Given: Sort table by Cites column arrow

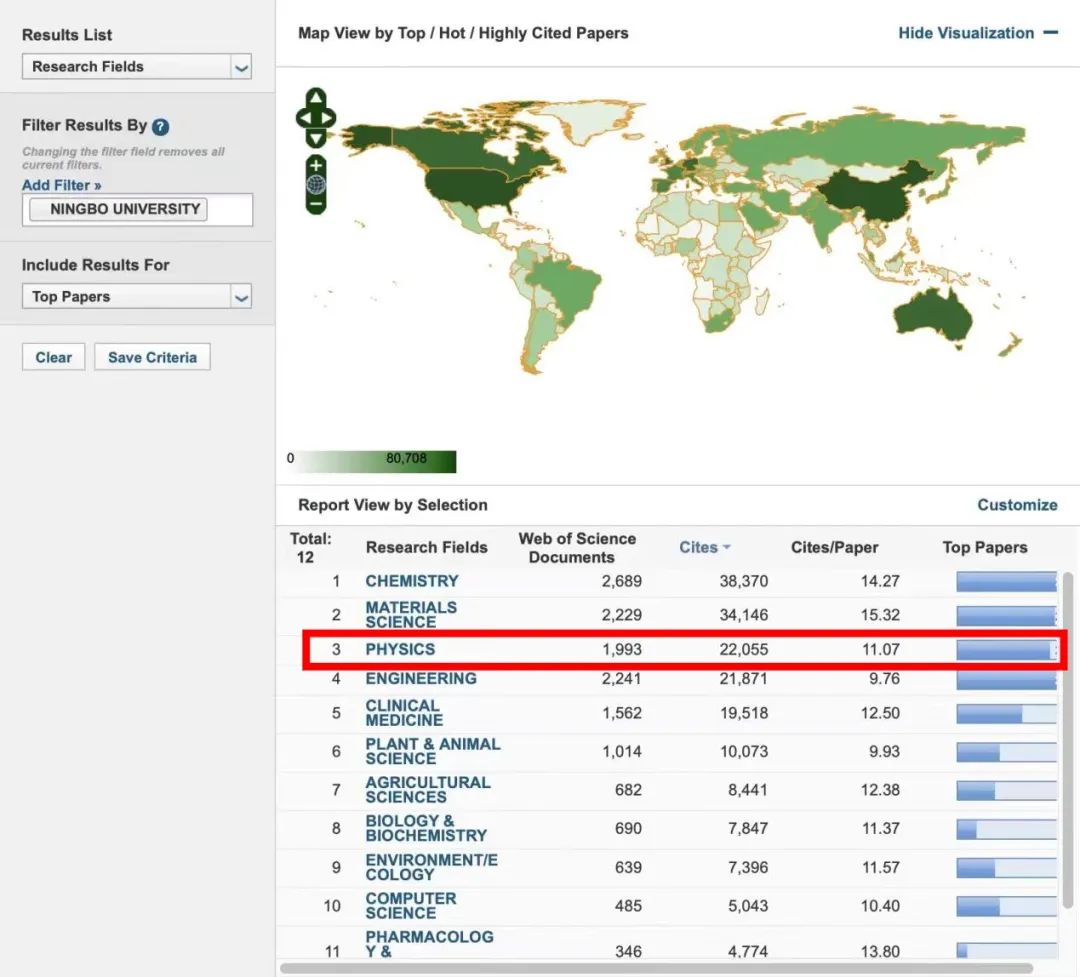Looking at the screenshot, I should [x=727, y=547].
